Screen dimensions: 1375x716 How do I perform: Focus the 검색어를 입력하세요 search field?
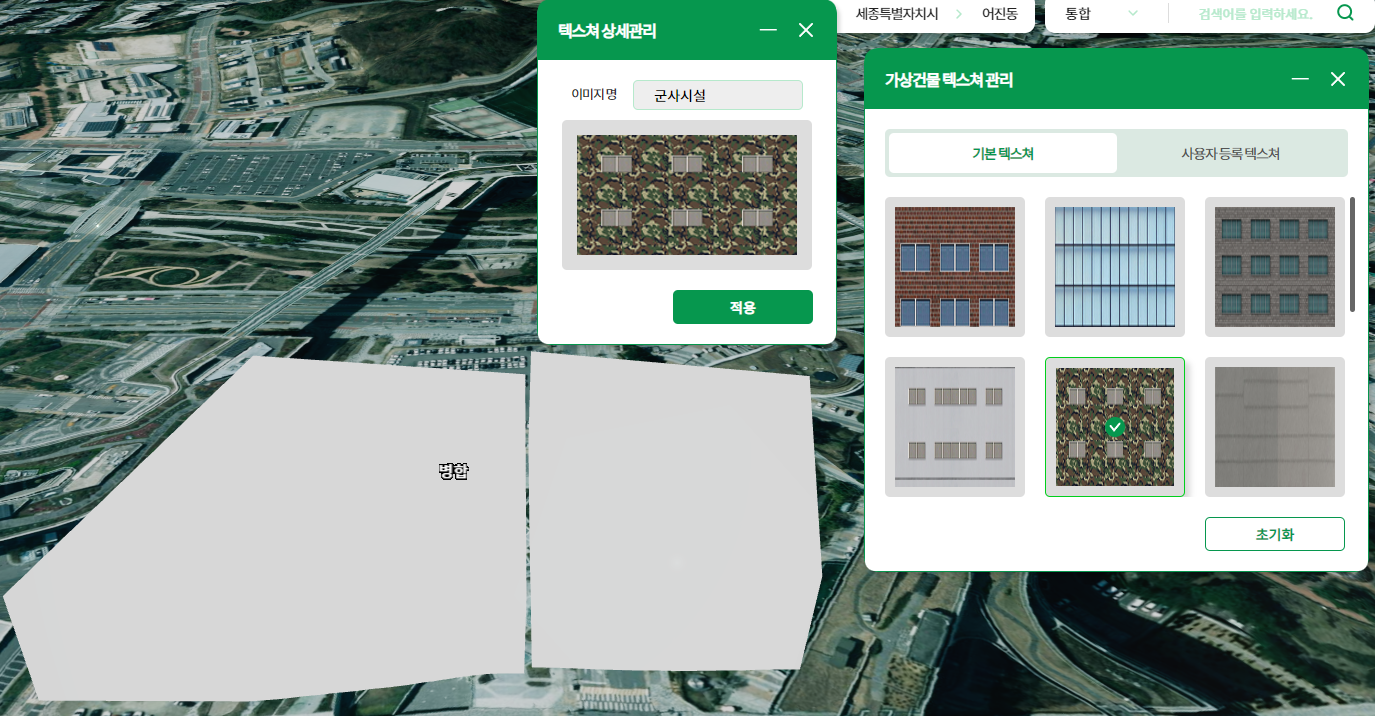tap(1255, 14)
